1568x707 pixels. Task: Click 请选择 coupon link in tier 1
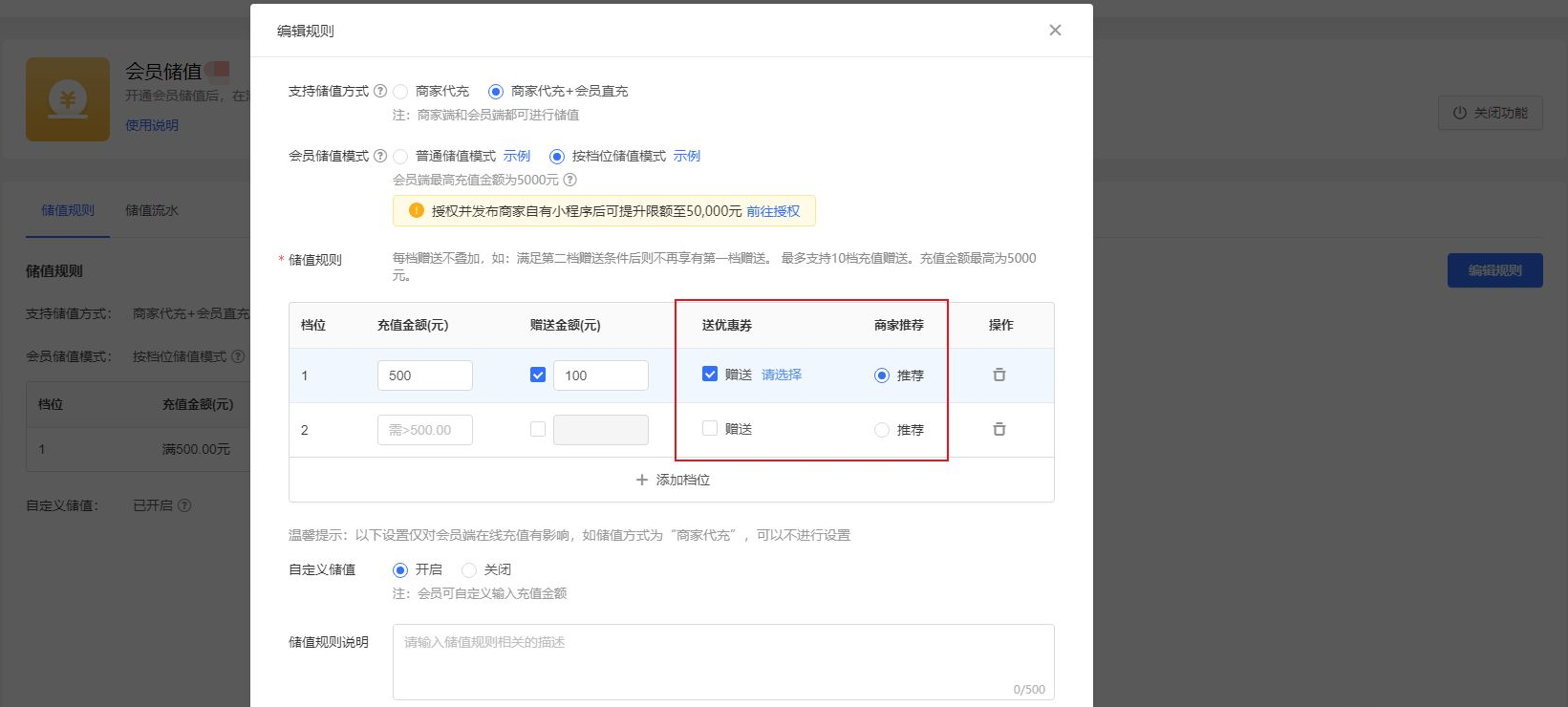[x=782, y=375]
